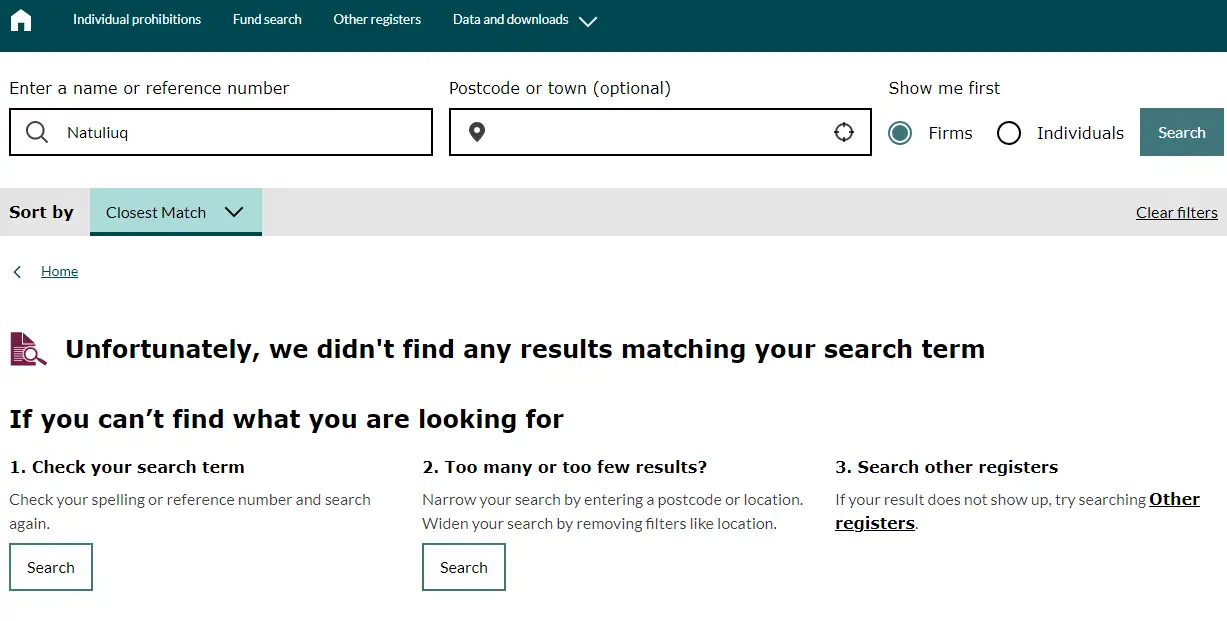Click the magnifier icon in name field
1227x621 pixels.
(x=37, y=133)
